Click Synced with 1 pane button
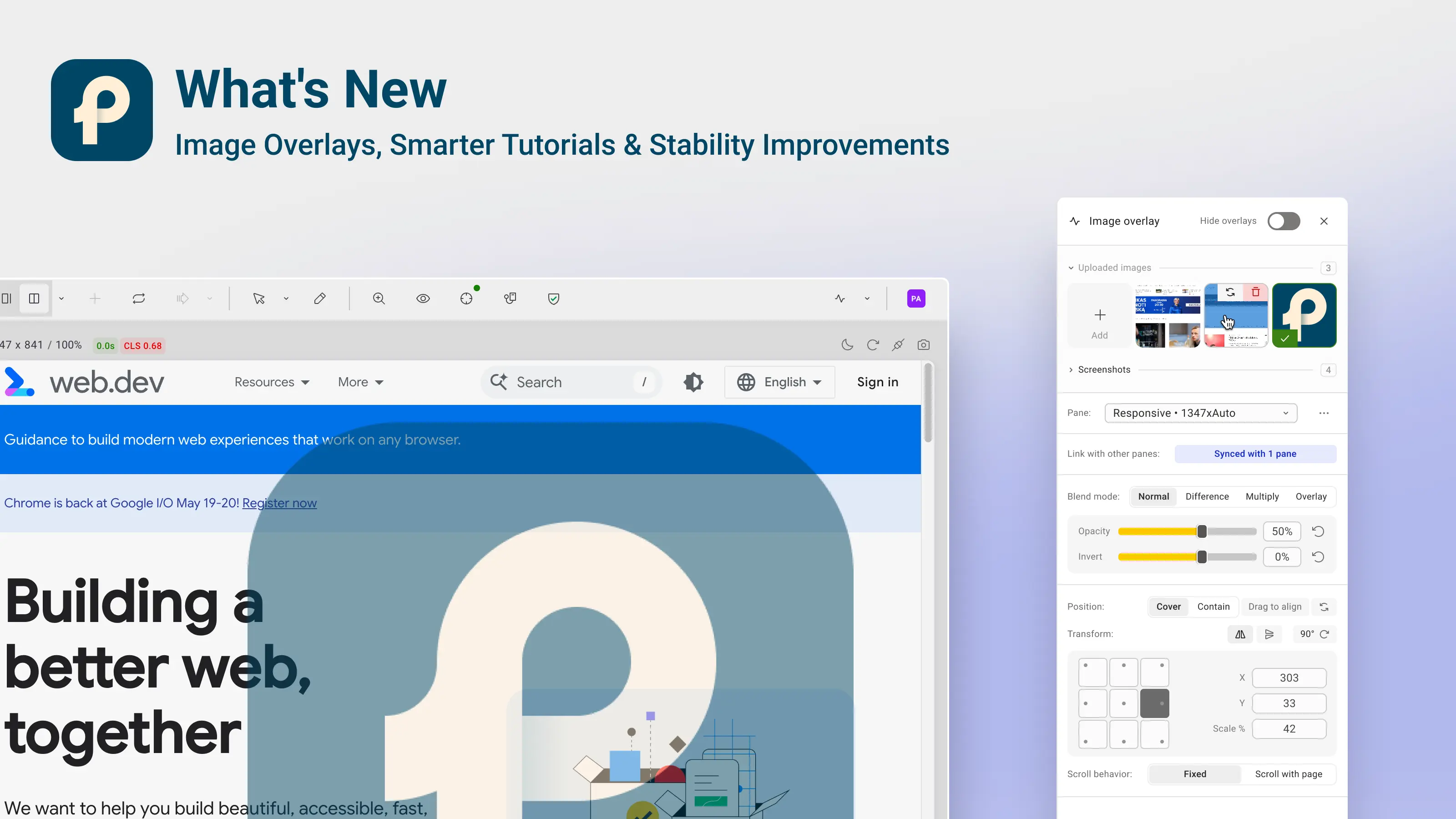Viewport: 1456px width, 819px height. [x=1255, y=454]
